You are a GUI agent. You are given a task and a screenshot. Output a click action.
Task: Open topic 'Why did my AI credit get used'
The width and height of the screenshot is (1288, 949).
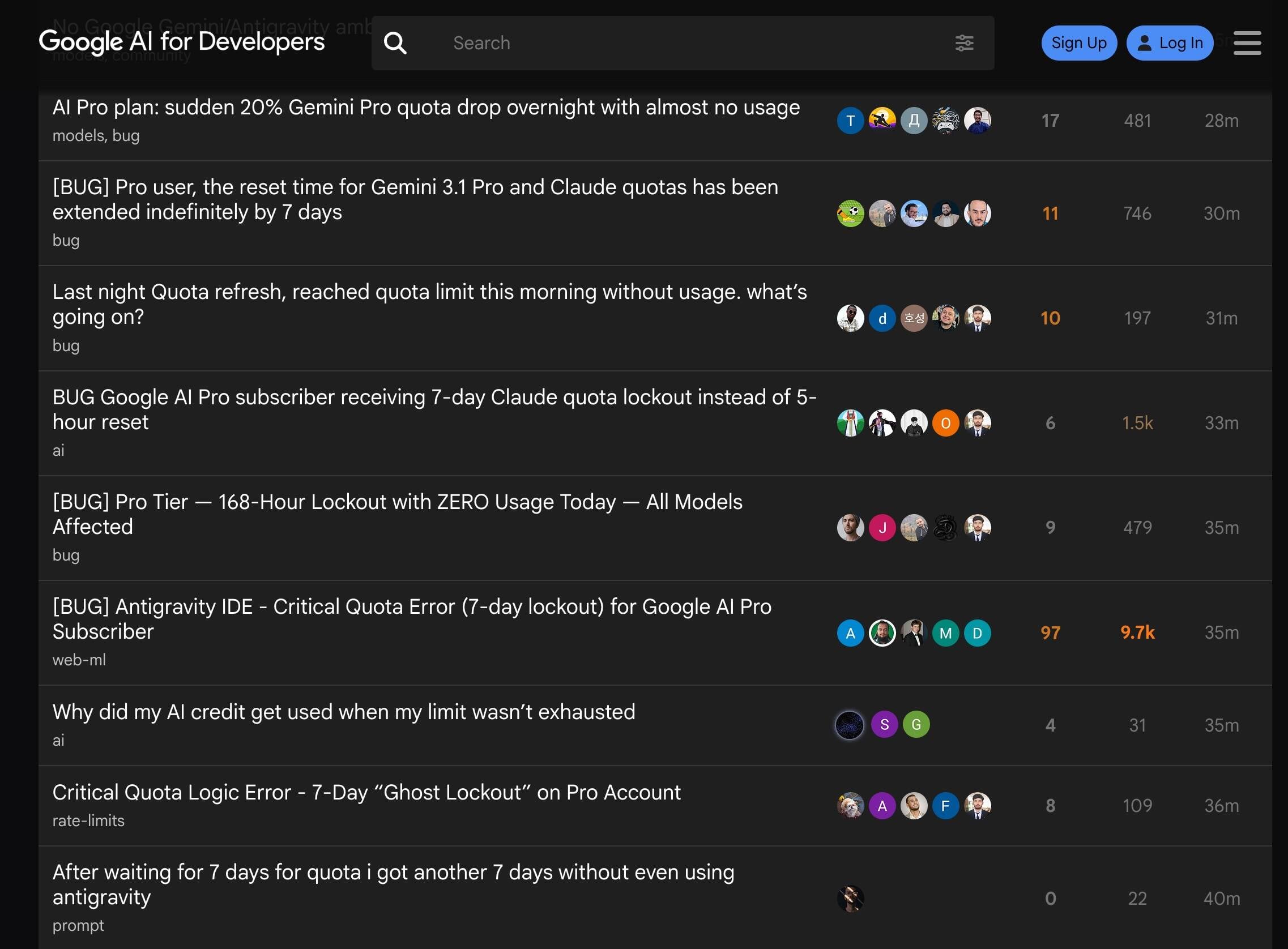[x=344, y=711]
